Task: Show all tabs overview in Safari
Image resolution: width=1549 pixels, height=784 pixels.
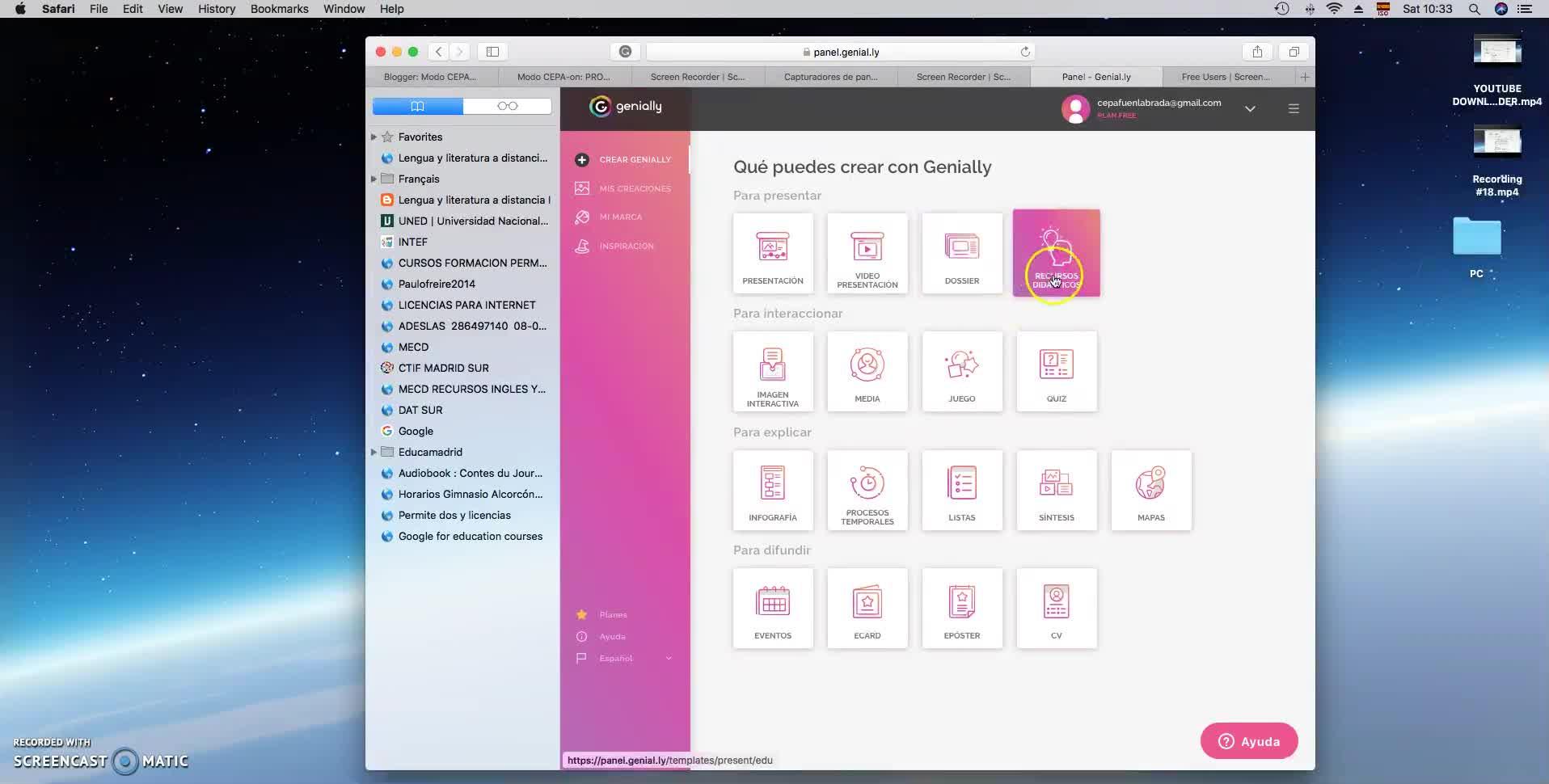Action: point(1294,52)
